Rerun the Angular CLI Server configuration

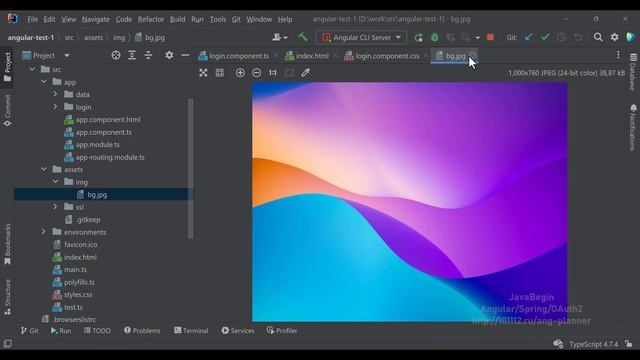point(418,38)
